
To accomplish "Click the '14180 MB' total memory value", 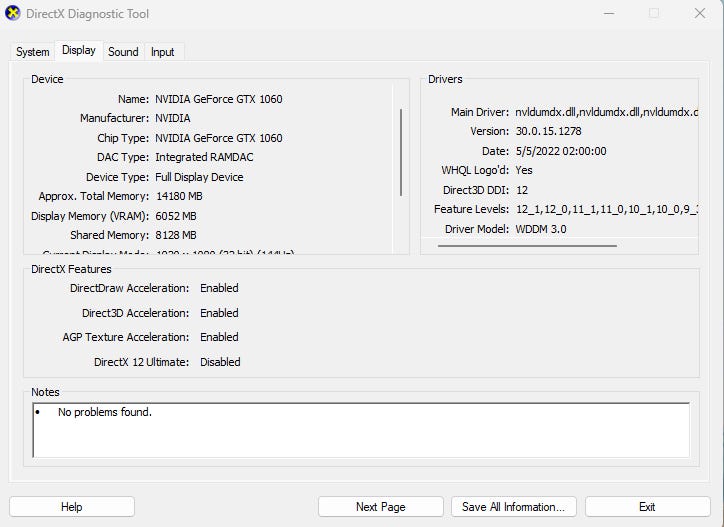I will click(x=179, y=196).
